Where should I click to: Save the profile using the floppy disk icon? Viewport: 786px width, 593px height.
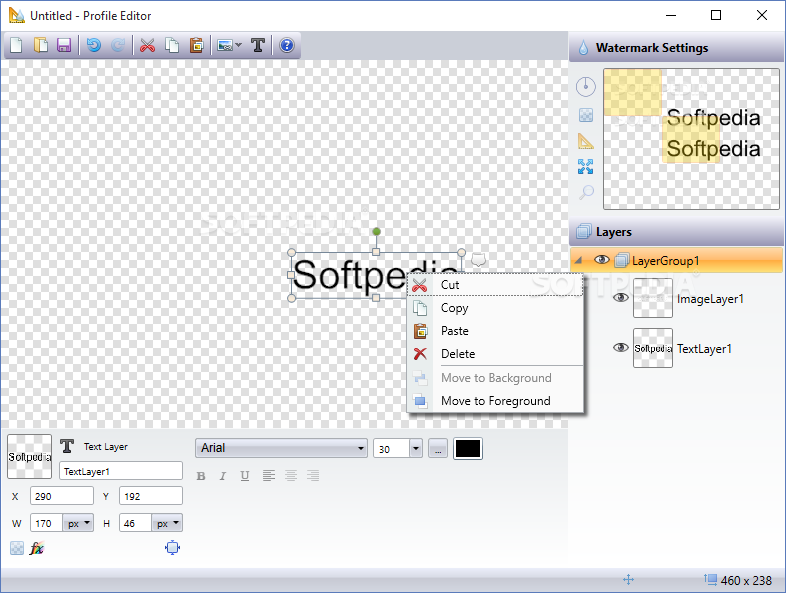tap(64, 46)
